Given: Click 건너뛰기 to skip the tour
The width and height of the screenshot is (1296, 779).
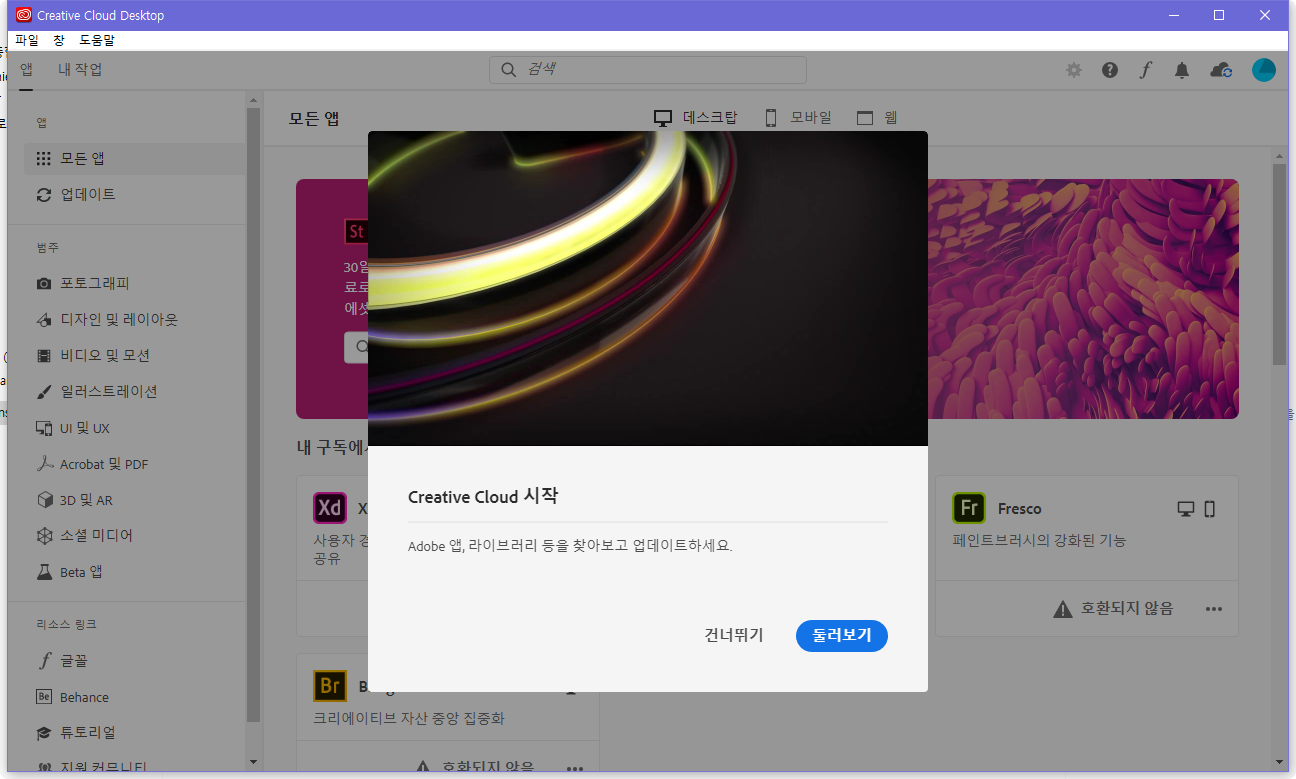Looking at the screenshot, I should (734, 635).
